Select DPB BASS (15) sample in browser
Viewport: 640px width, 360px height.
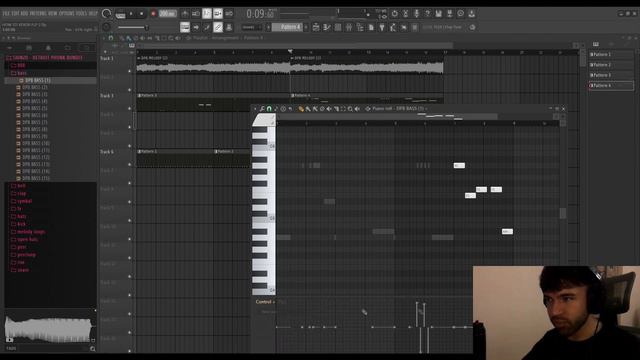[36, 178]
